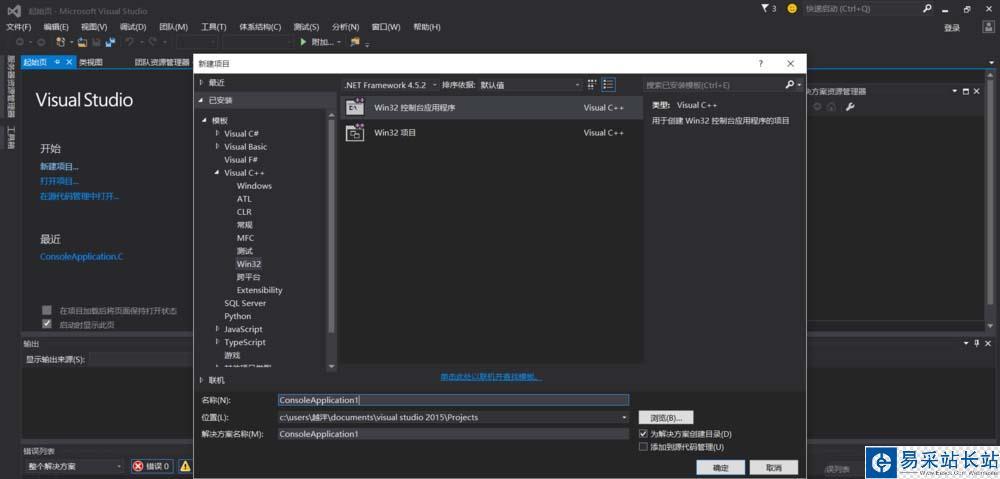Open the 调试(D) menu
1000x479 pixels.
pyautogui.click(x=133, y=27)
